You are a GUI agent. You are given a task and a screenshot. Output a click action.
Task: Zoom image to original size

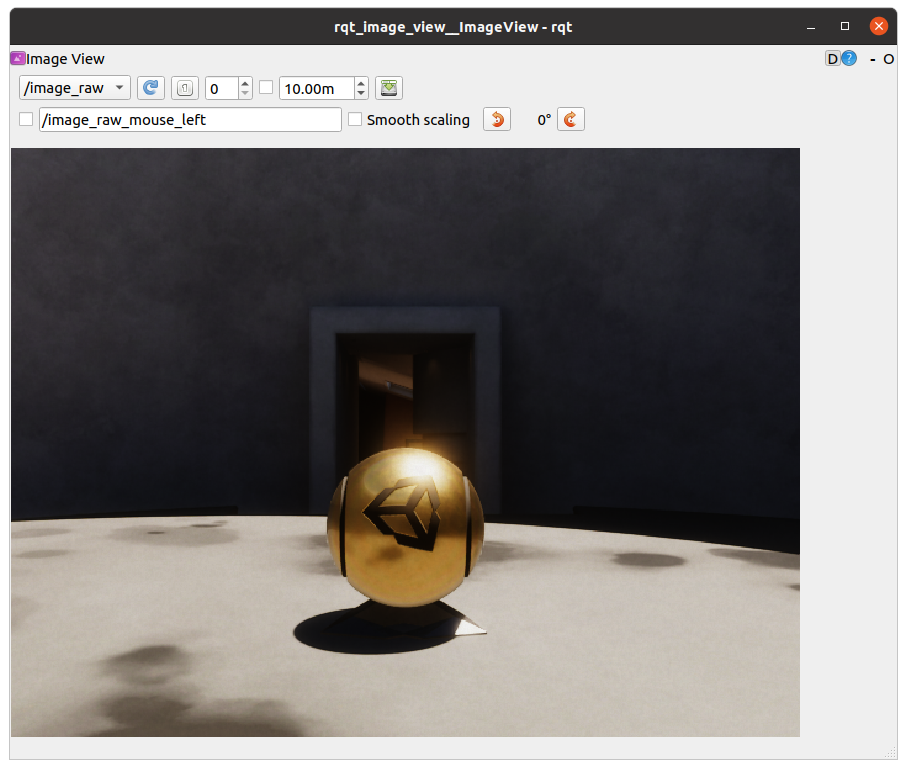[x=185, y=88]
